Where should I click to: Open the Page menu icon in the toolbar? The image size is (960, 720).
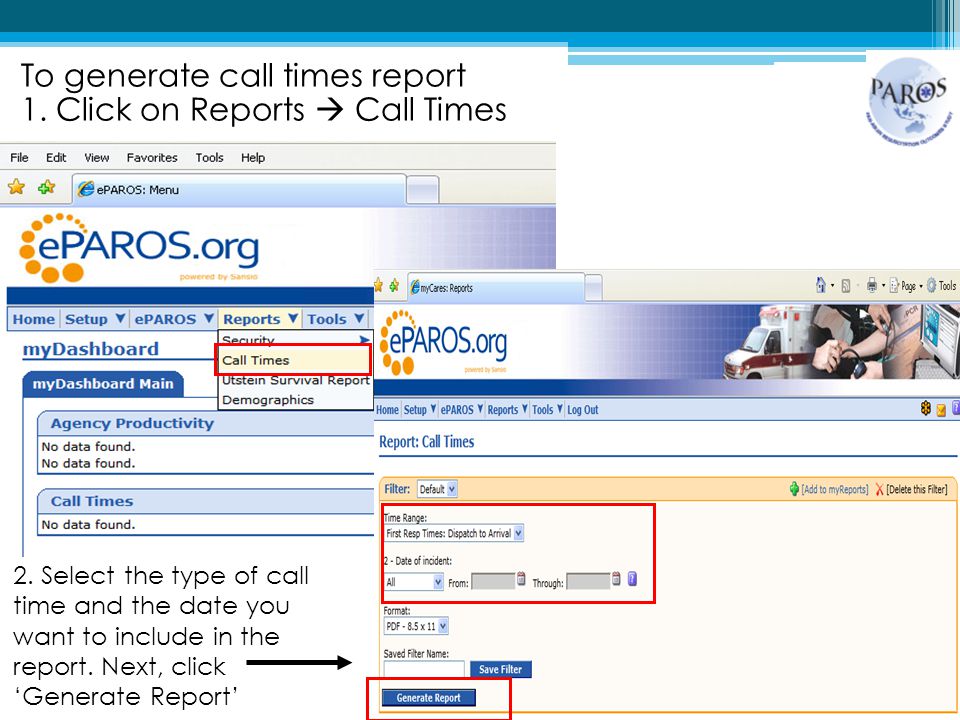pyautogui.click(x=894, y=285)
